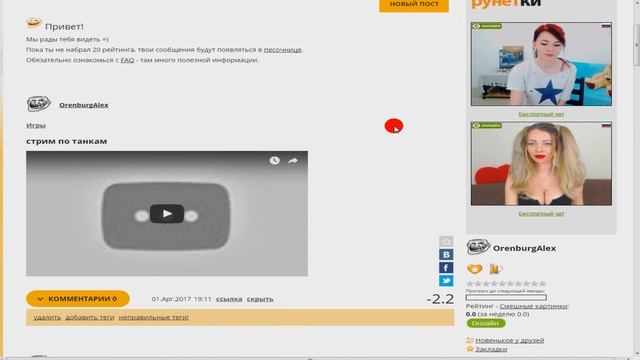Click the gray share icon above VK
640x360 pixels.
click(x=446, y=241)
